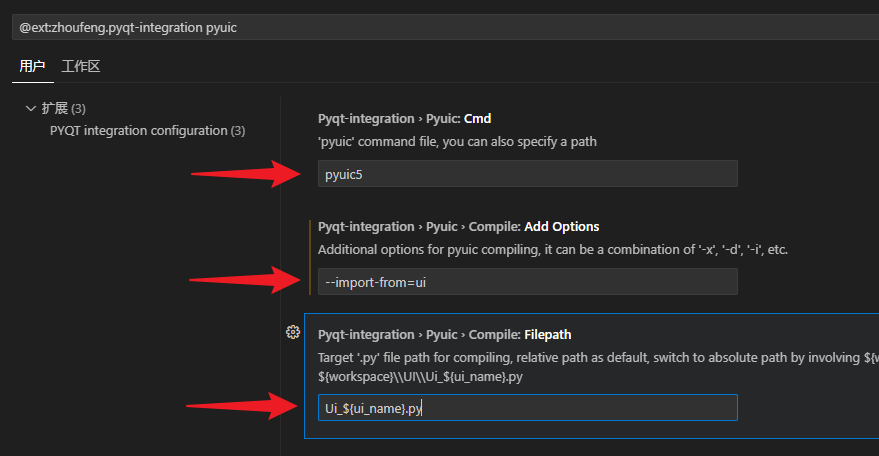
Task: Click the --import-from=ui options field
Action: (527, 282)
